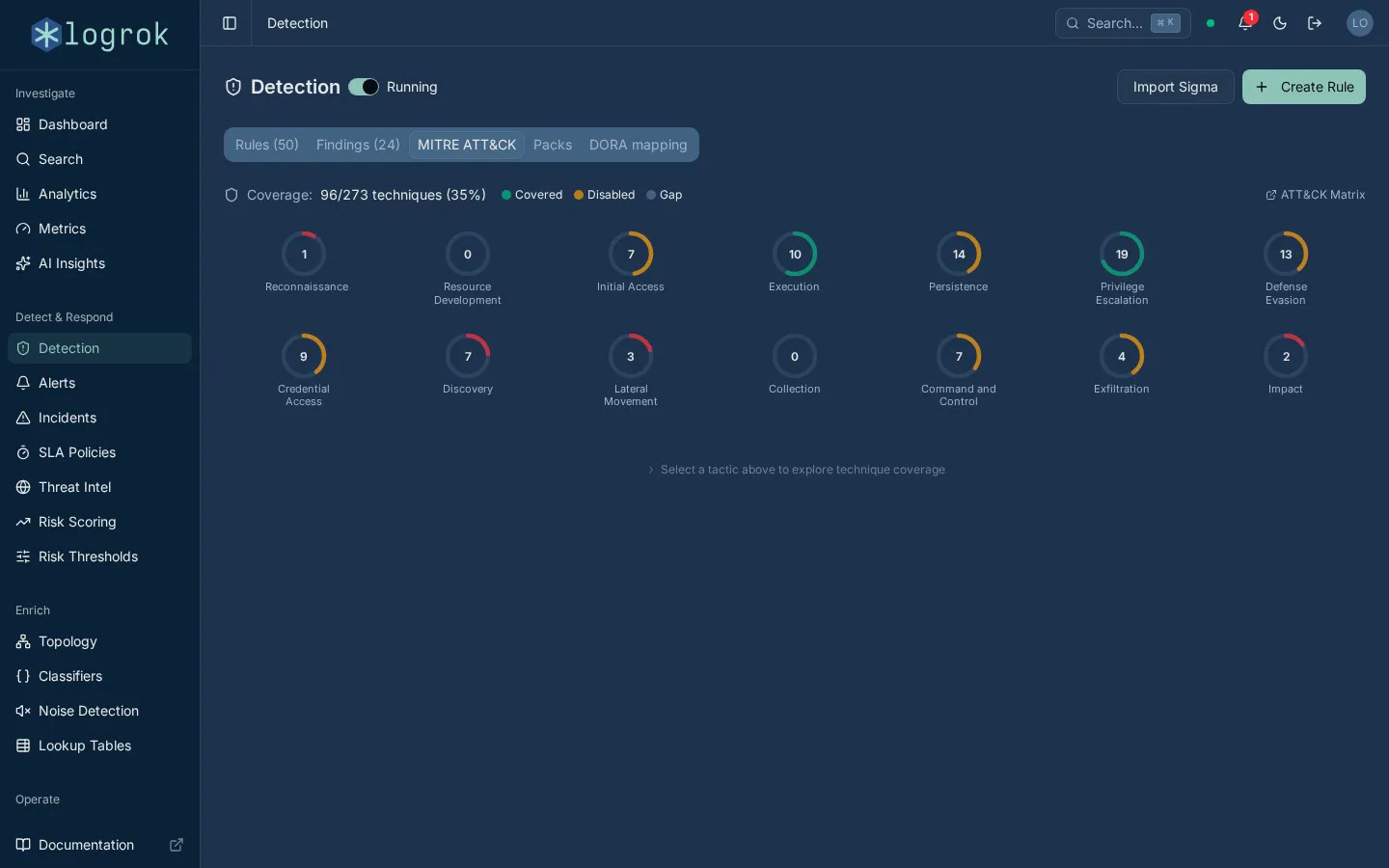
Task: Go to Risk Scoring page
Action: pyautogui.click(x=99, y=522)
